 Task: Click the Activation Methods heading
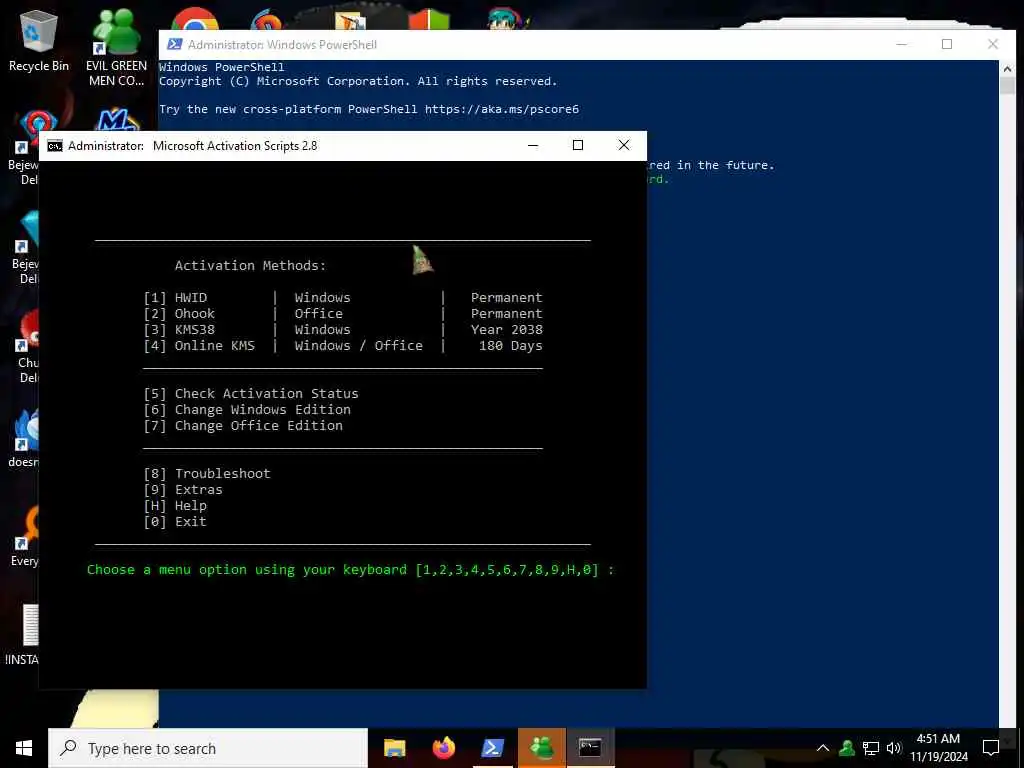tap(250, 266)
